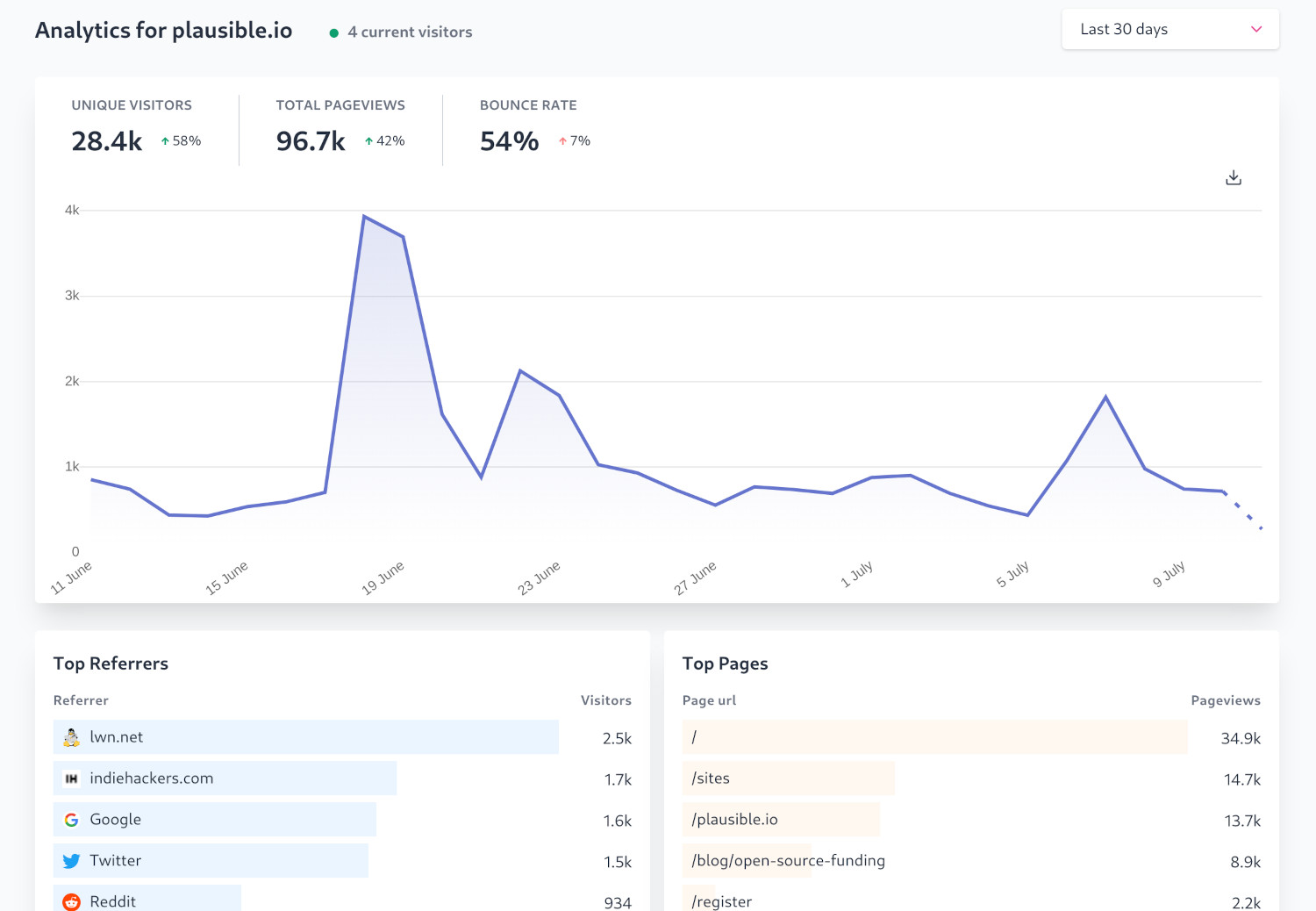This screenshot has height=911, width=1316.
Task: Click the 19 June chart peak point
Action: (364, 216)
